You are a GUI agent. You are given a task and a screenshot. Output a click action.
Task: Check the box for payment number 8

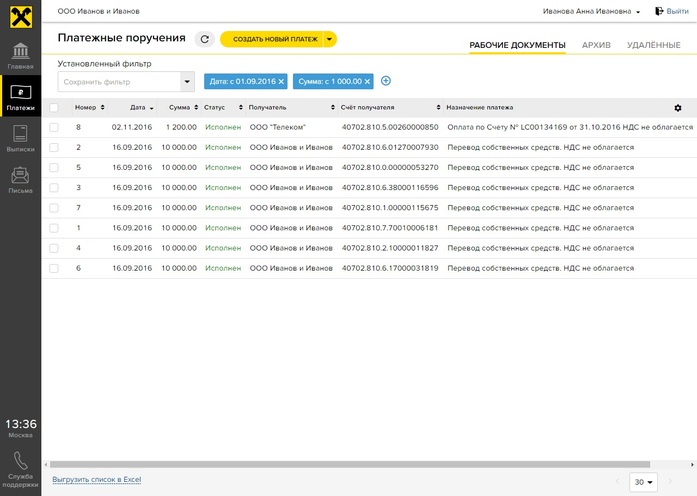click(54, 127)
